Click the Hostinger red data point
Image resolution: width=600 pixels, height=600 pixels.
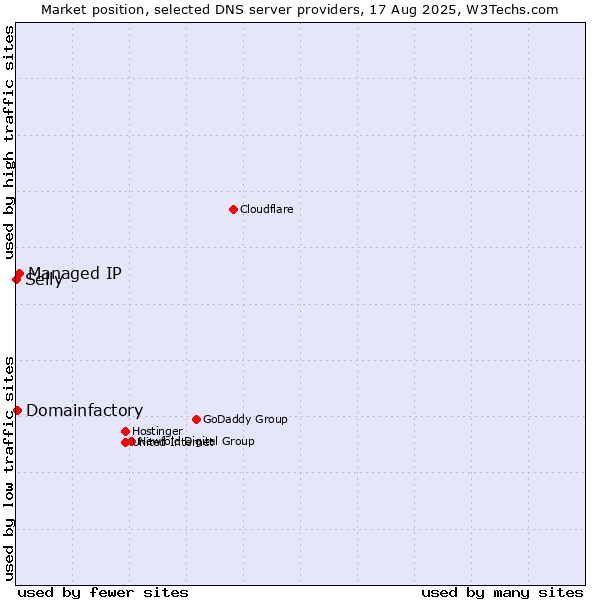pos(125,432)
